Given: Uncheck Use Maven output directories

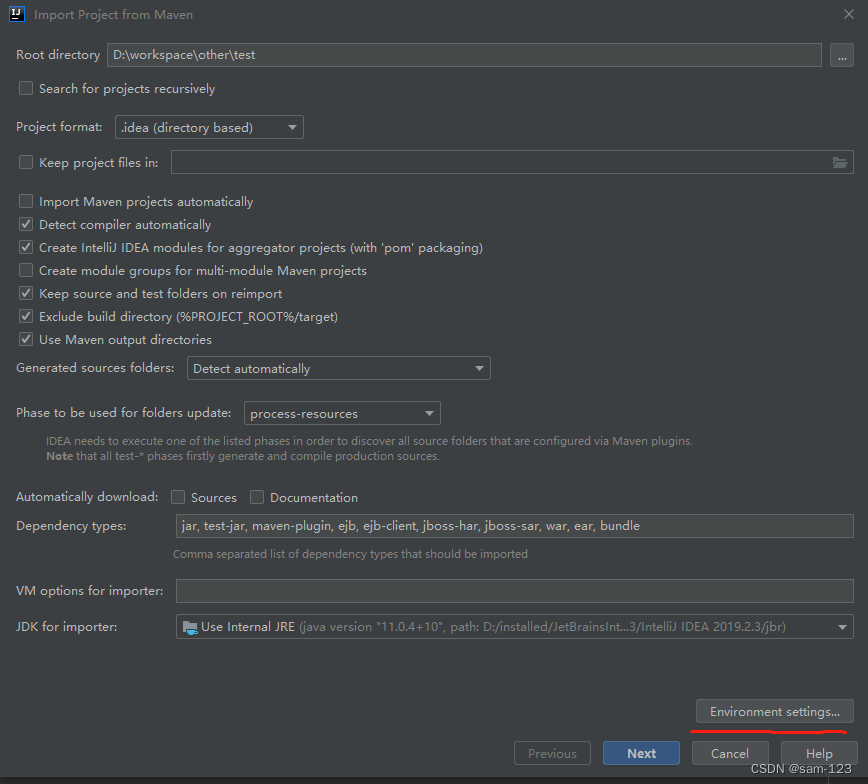Looking at the screenshot, I should (x=26, y=339).
